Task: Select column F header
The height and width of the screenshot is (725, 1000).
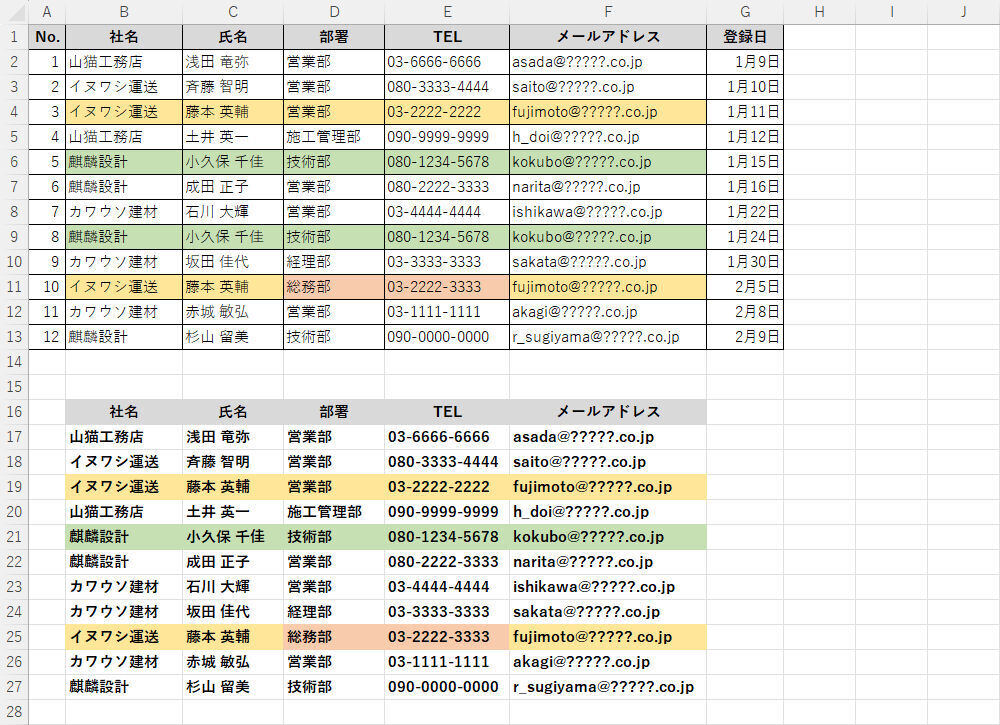Action: click(x=608, y=11)
